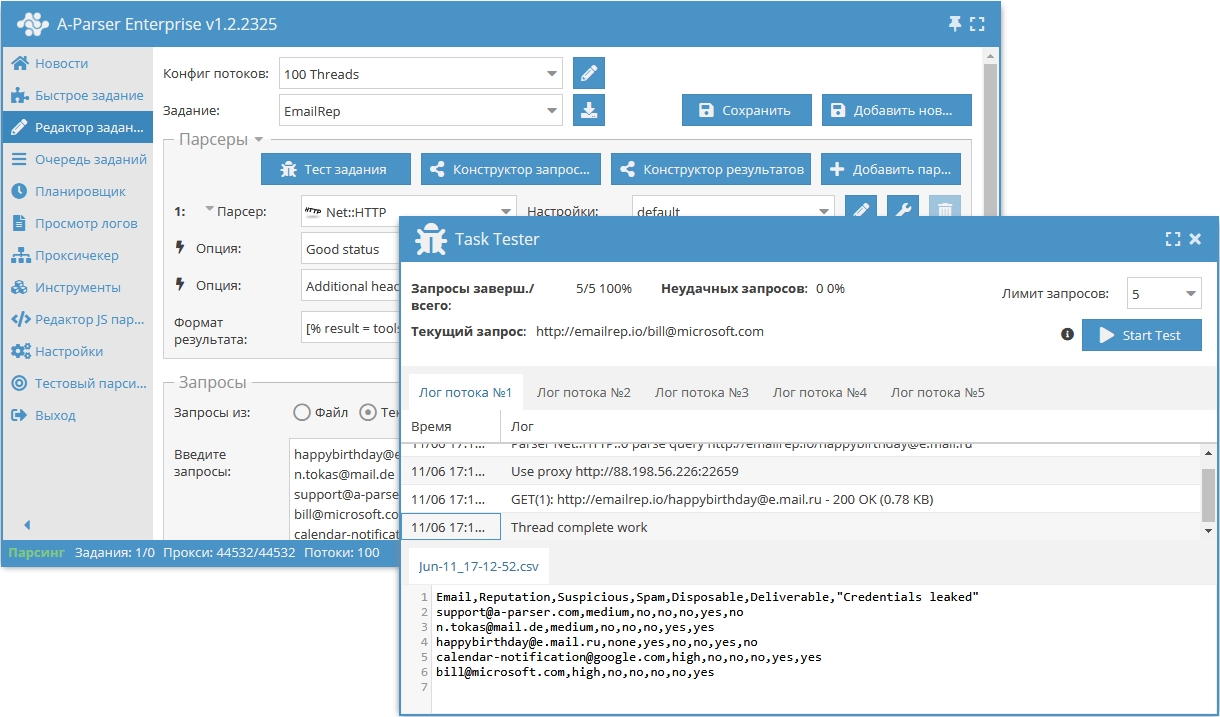Screen dimensions: 1220x717
Task: Select the Файл radio button
Action: [x=301, y=412]
